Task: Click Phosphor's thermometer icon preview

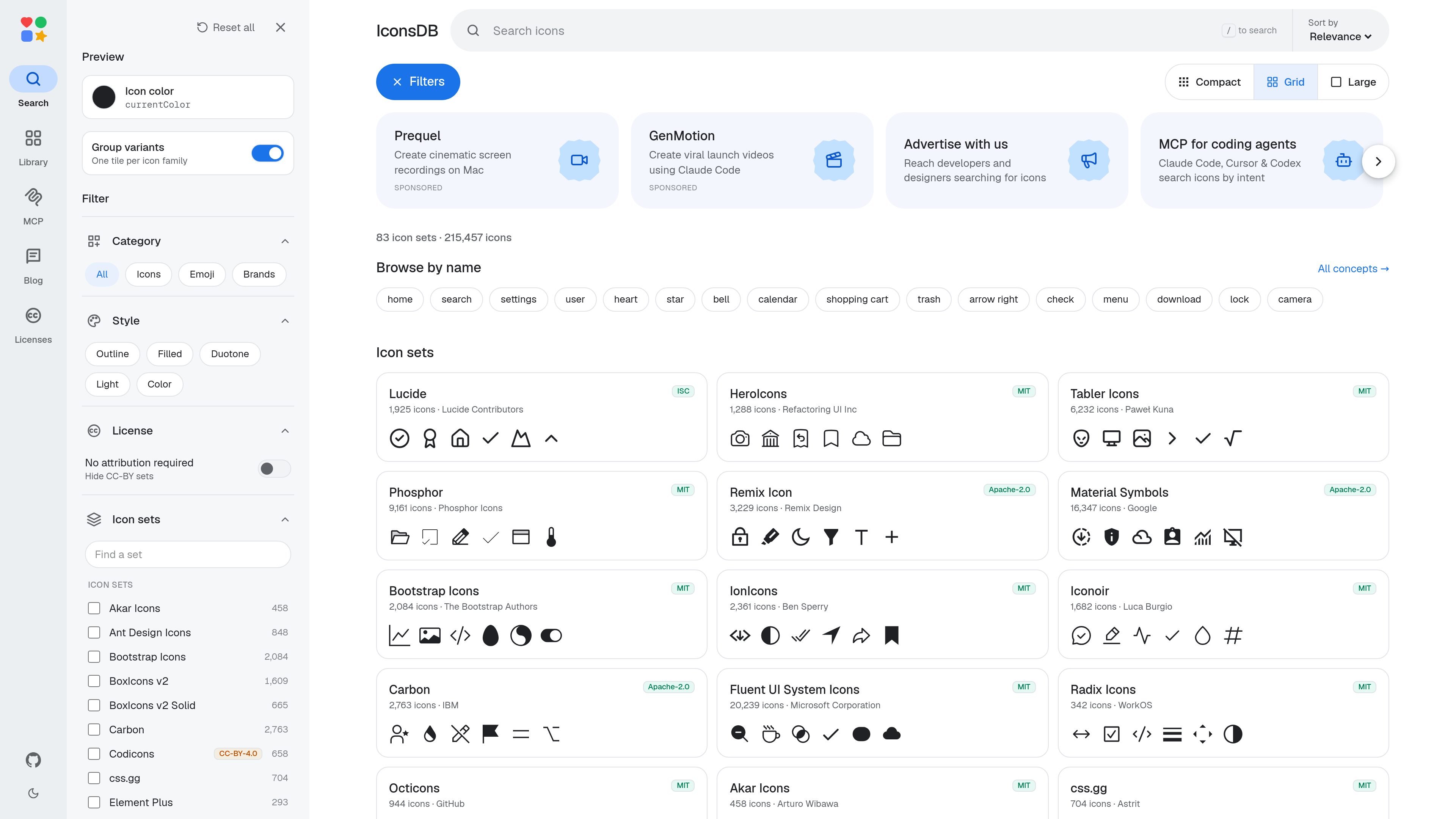Action: click(x=551, y=537)
